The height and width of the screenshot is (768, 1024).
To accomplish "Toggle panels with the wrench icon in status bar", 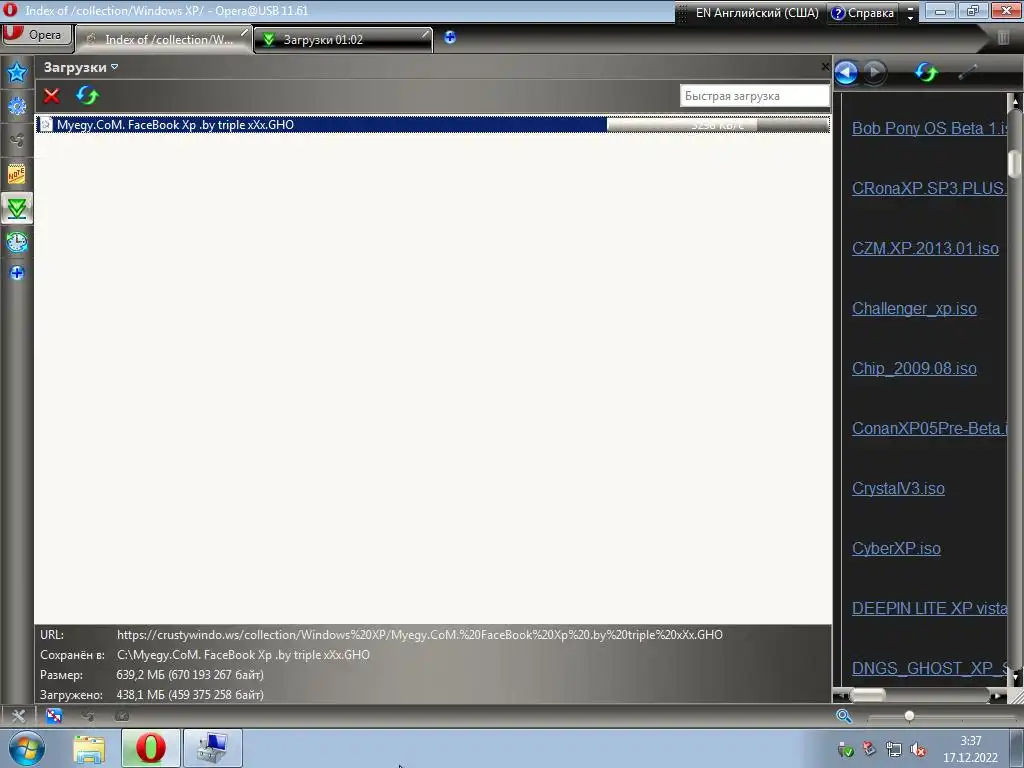I will click(18, 716).
